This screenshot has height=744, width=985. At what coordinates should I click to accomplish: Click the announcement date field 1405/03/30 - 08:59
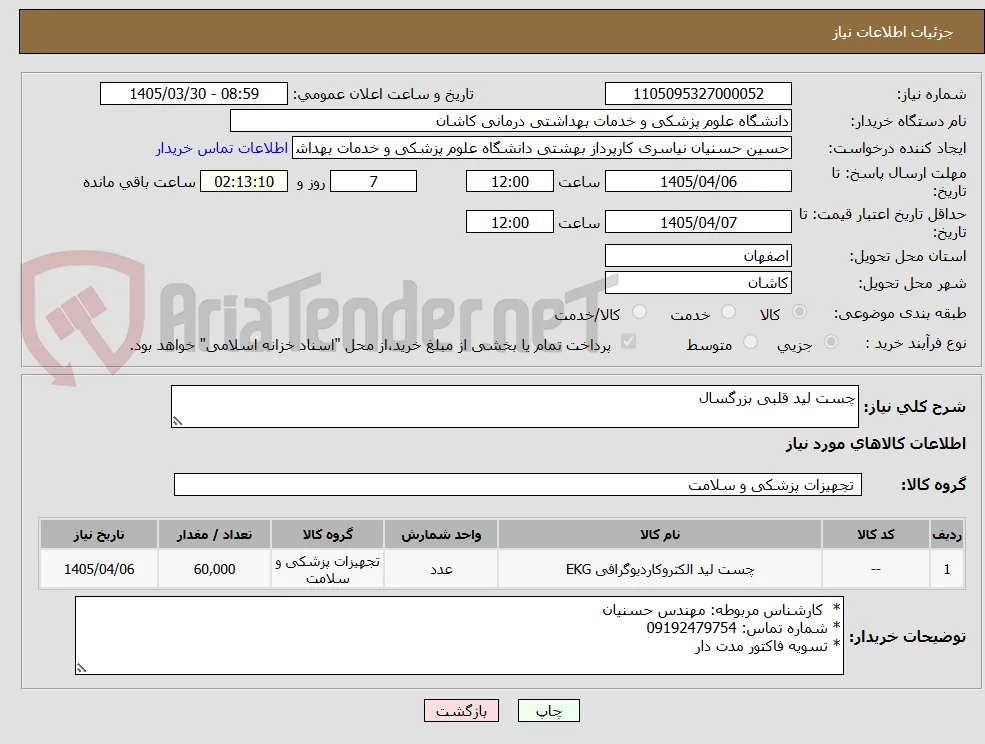tap(193, 94)
